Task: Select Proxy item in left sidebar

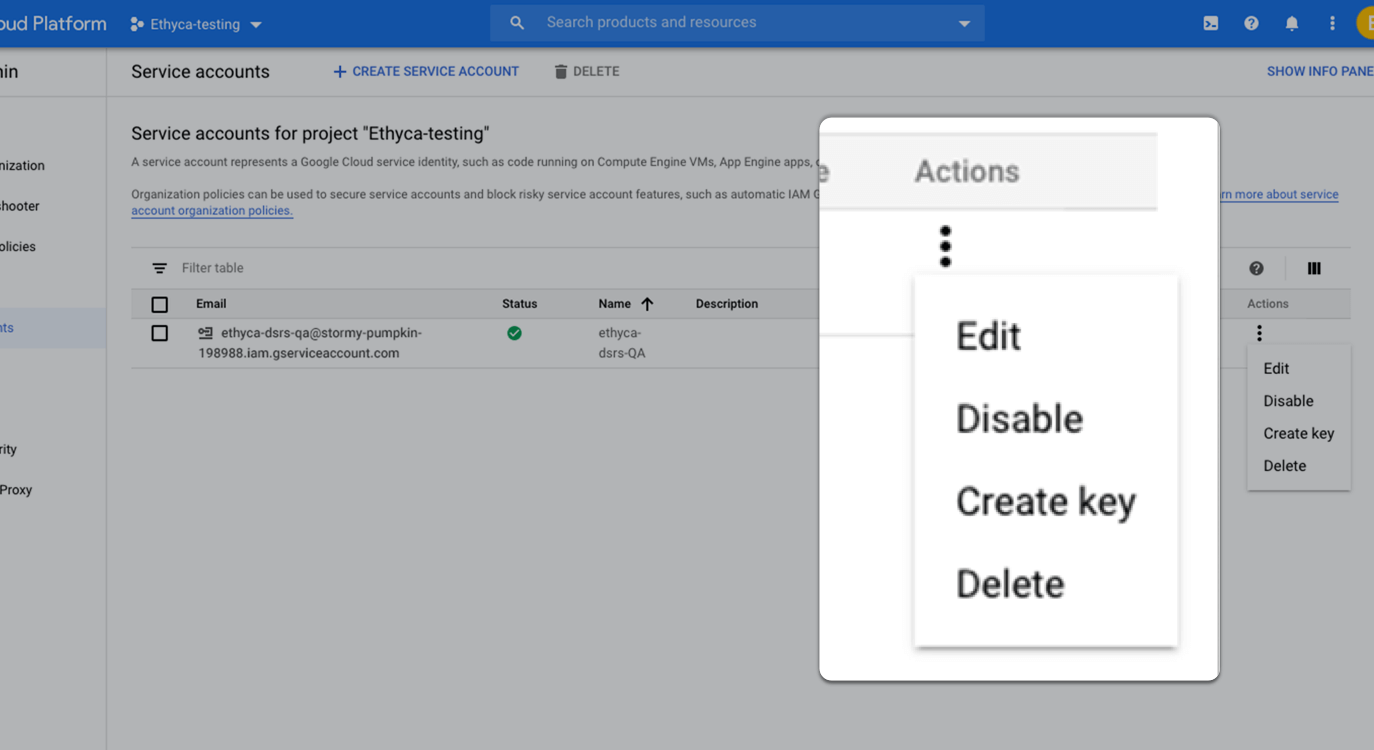Action: click(16, 490)
